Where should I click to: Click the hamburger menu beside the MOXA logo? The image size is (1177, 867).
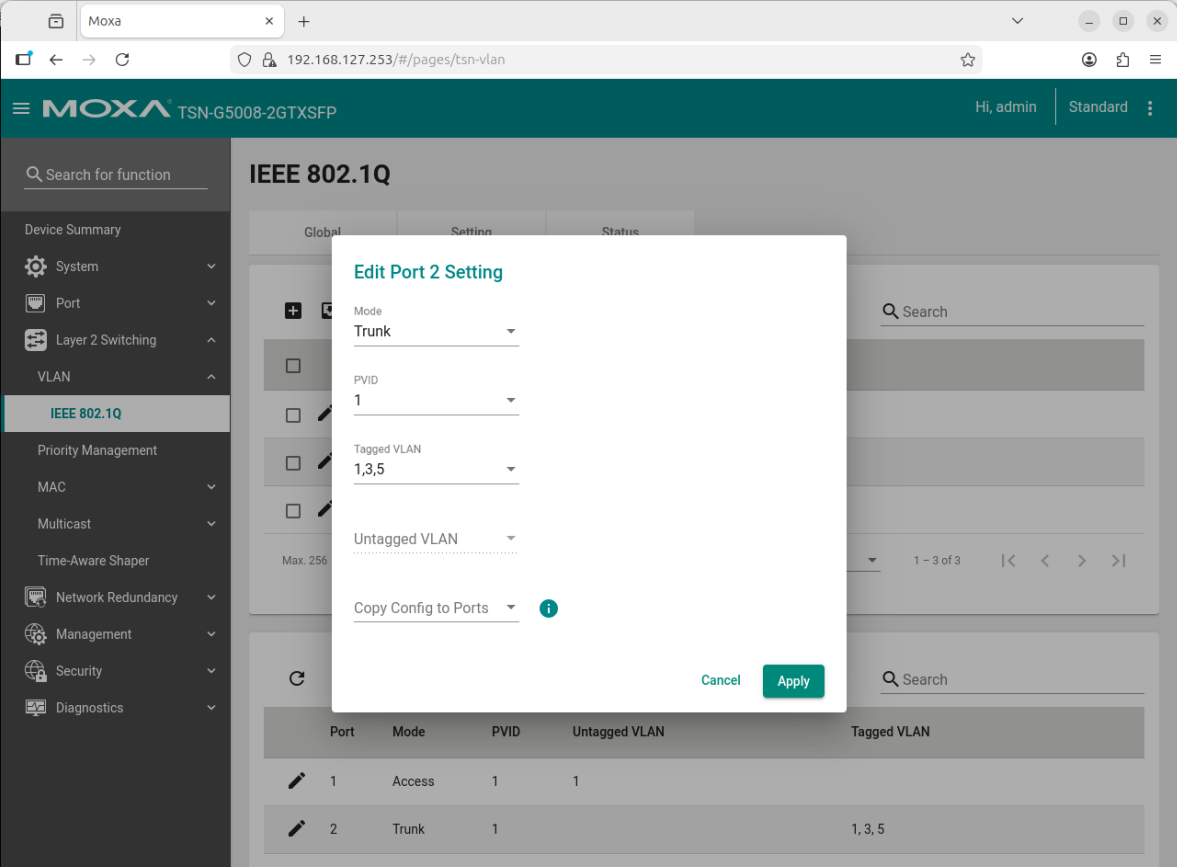[x=21, y=109]
